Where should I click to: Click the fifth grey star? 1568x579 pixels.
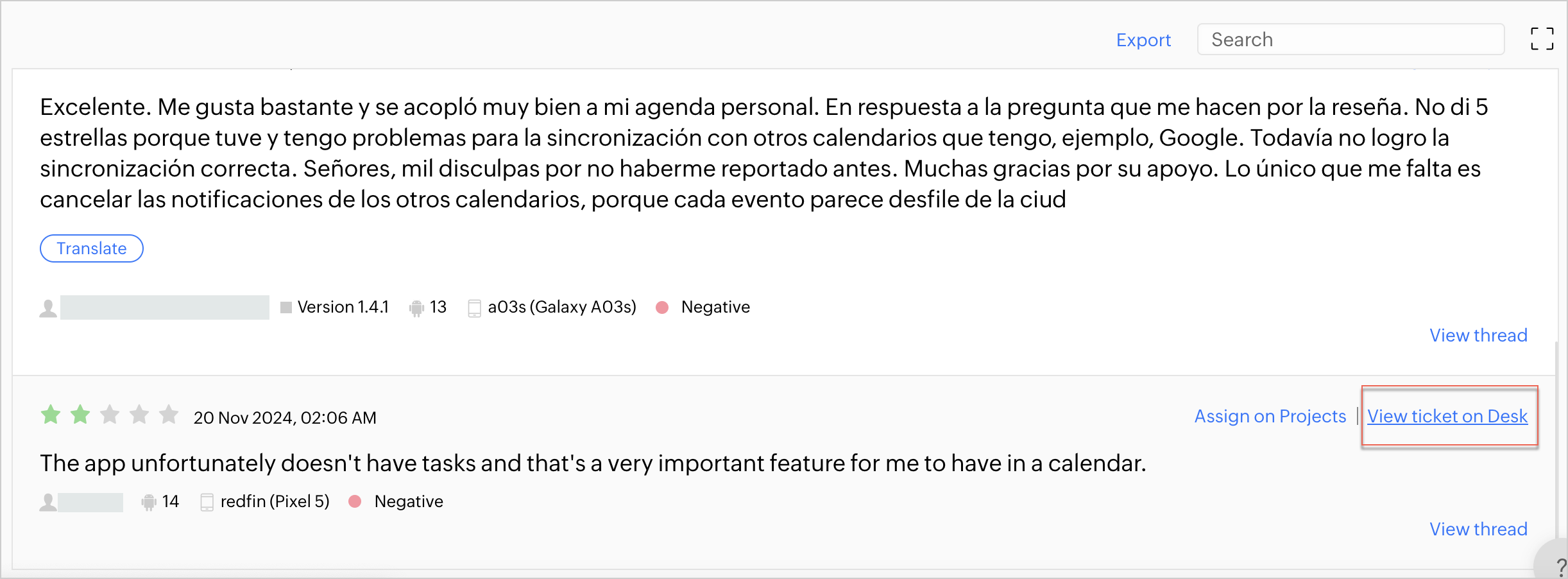[x=169, y=415]
